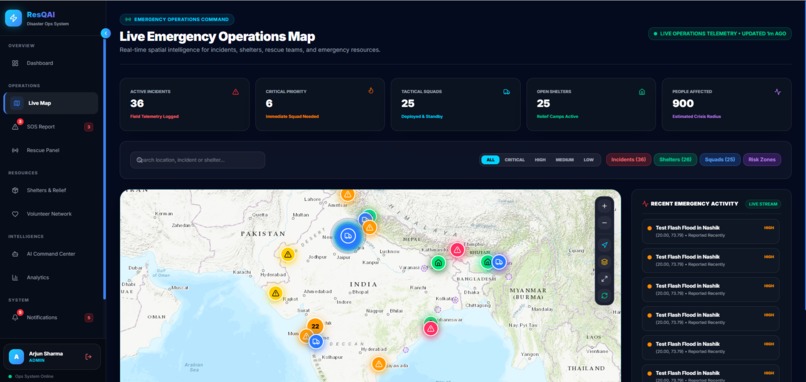Select the LOW severity filter
This screenshot has width=806, height=382.
589,160
